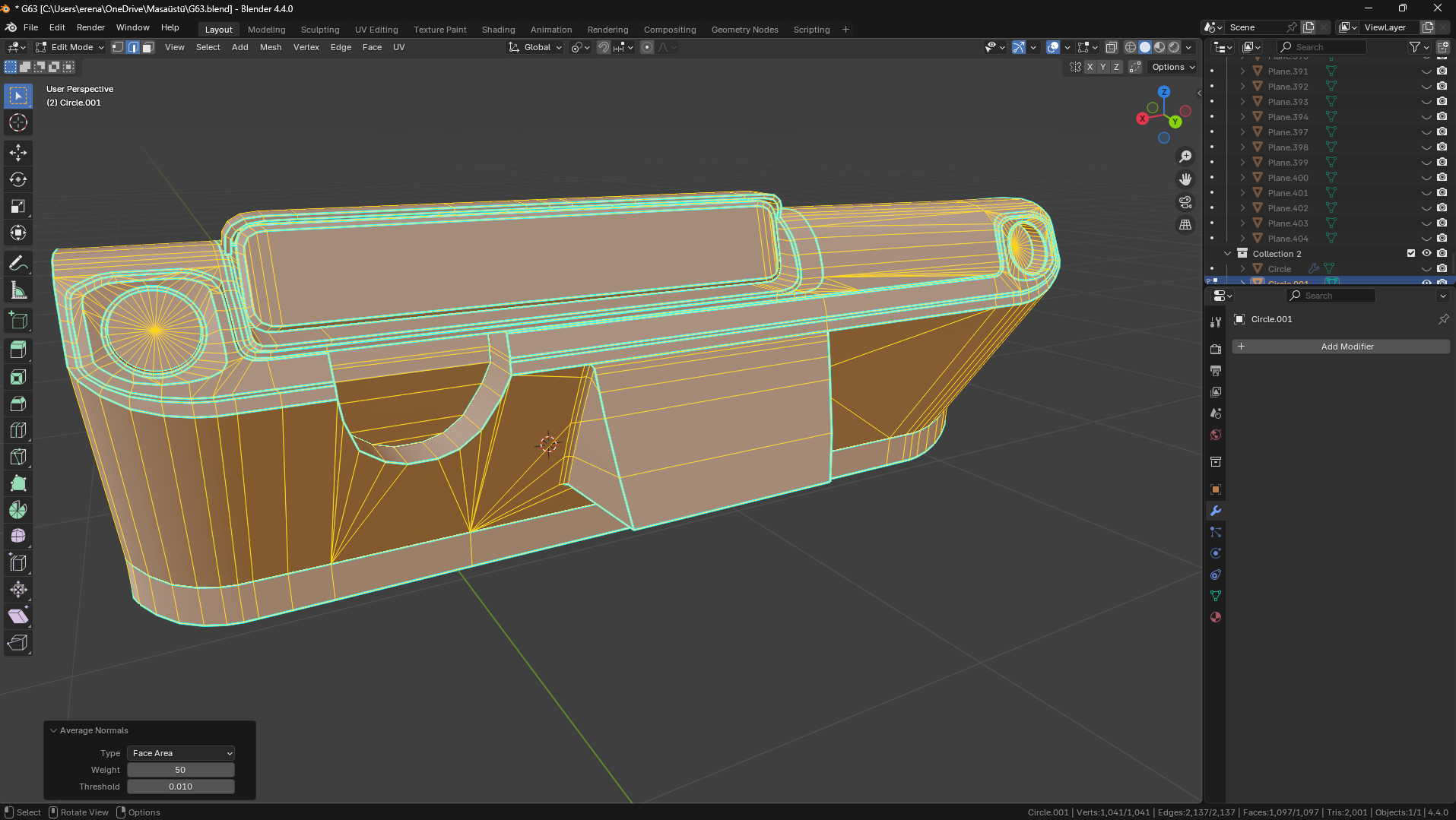1456x820 pixels.
Task: Open the Edit Mode dropdown
Action: [x=70, y=47]
